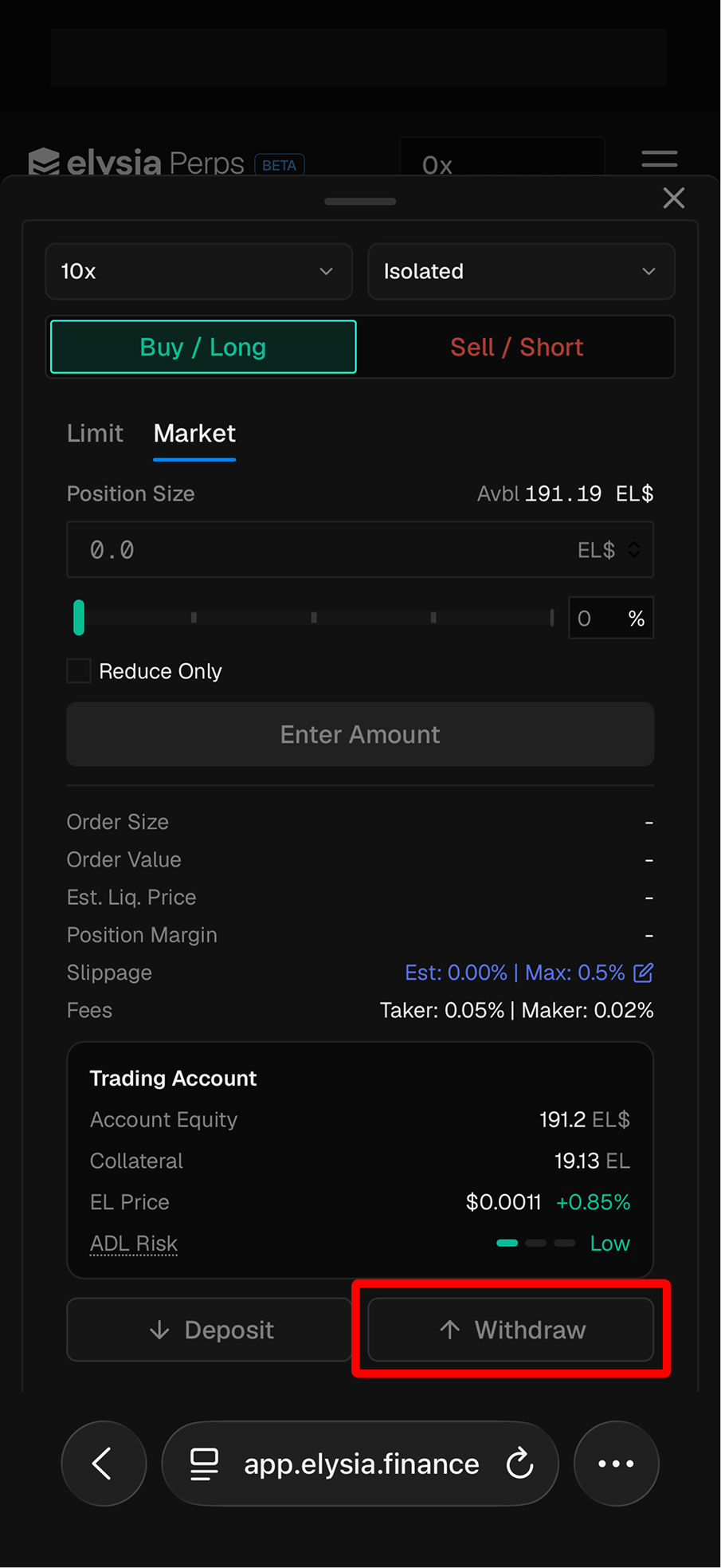The width and height of the screenshot is (721, 1568).
Task: Click the +0.85% price change
Action: coord(593,1202)
